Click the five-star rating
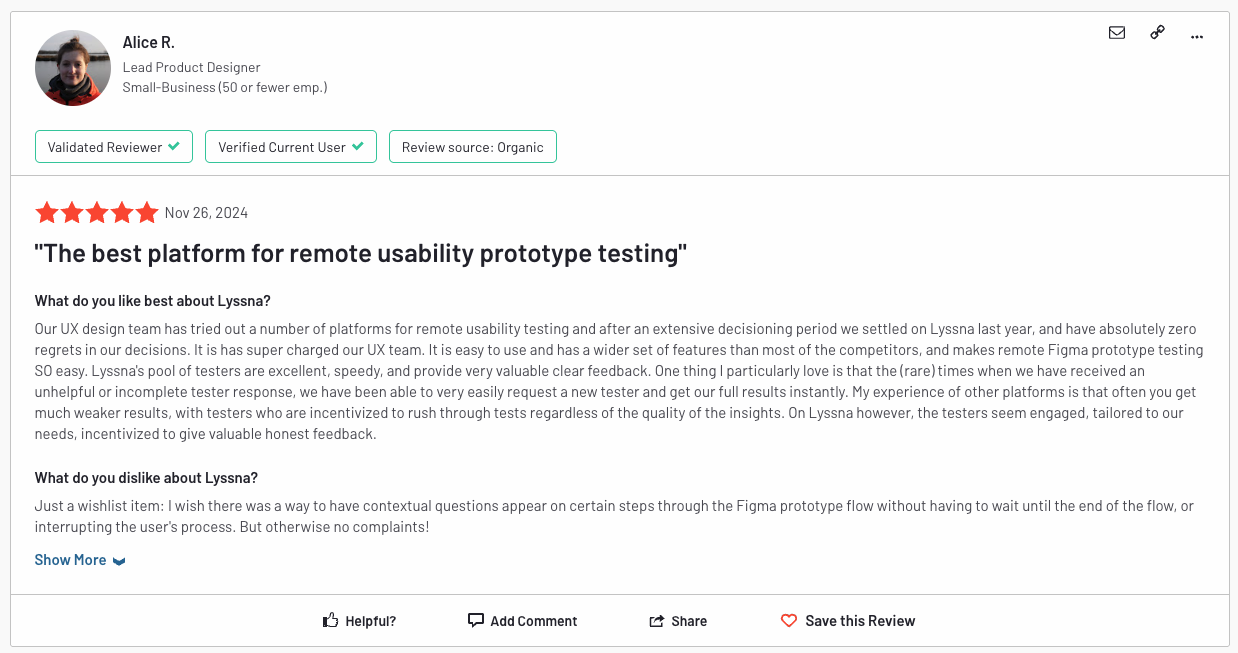This screenshot has height=653, width=1238. pyautogui.click(x=97, y=213)
